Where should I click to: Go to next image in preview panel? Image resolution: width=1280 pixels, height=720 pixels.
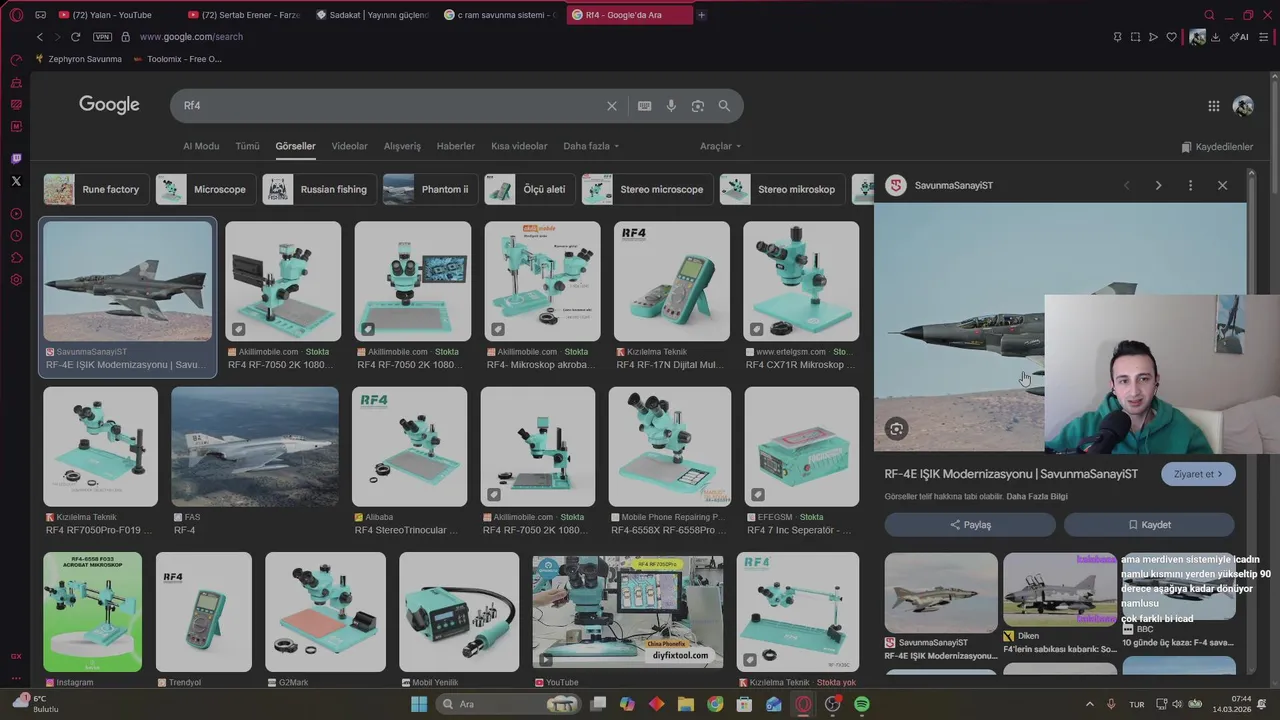[x=1158, y=185]
